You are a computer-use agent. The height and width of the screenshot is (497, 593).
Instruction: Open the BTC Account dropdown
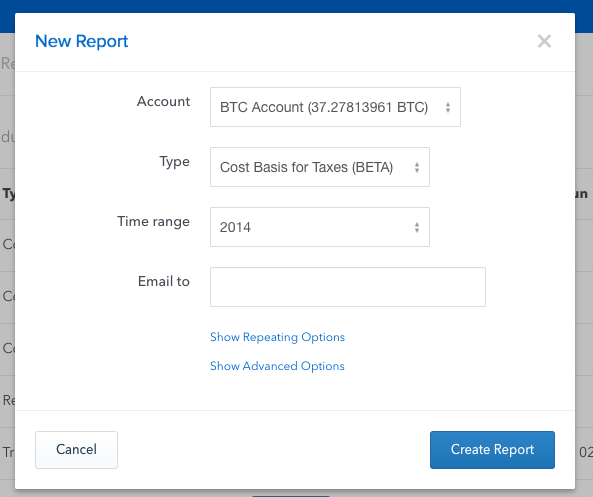coord(335,107)
